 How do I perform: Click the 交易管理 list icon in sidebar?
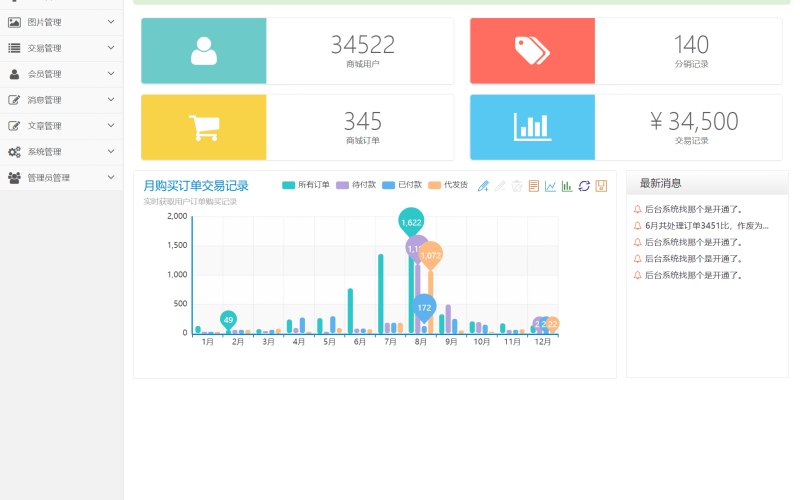tap(14, 48)
